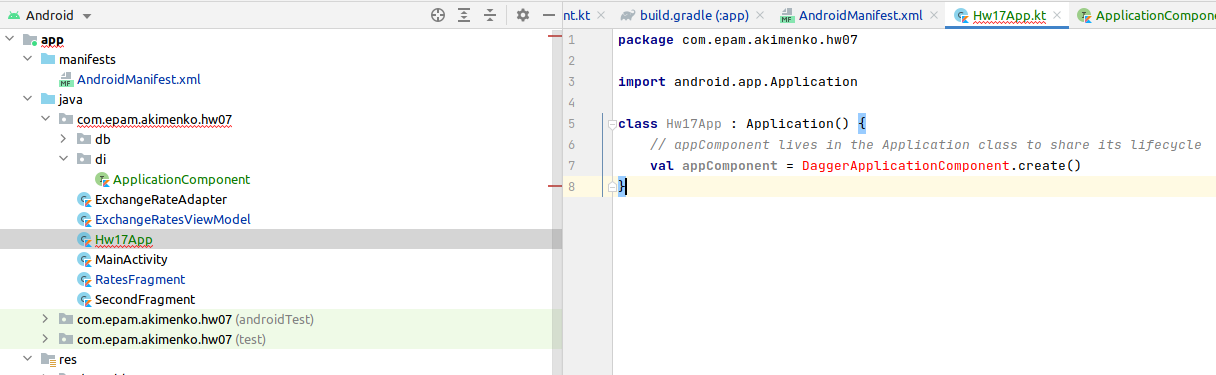Collapse the java folder

pyautogui.click(x=28, y=99)
